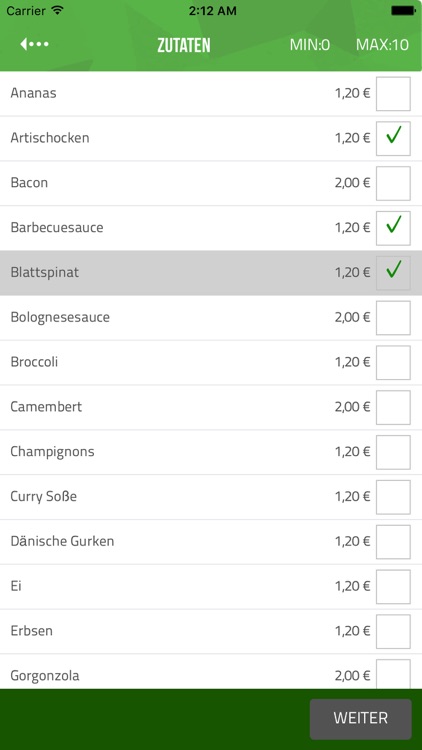The height and width of the screenshot is (750, 422).
Task: Select the Broccoli checkbox
Action: pyautogui.click(x=393, y=363)
